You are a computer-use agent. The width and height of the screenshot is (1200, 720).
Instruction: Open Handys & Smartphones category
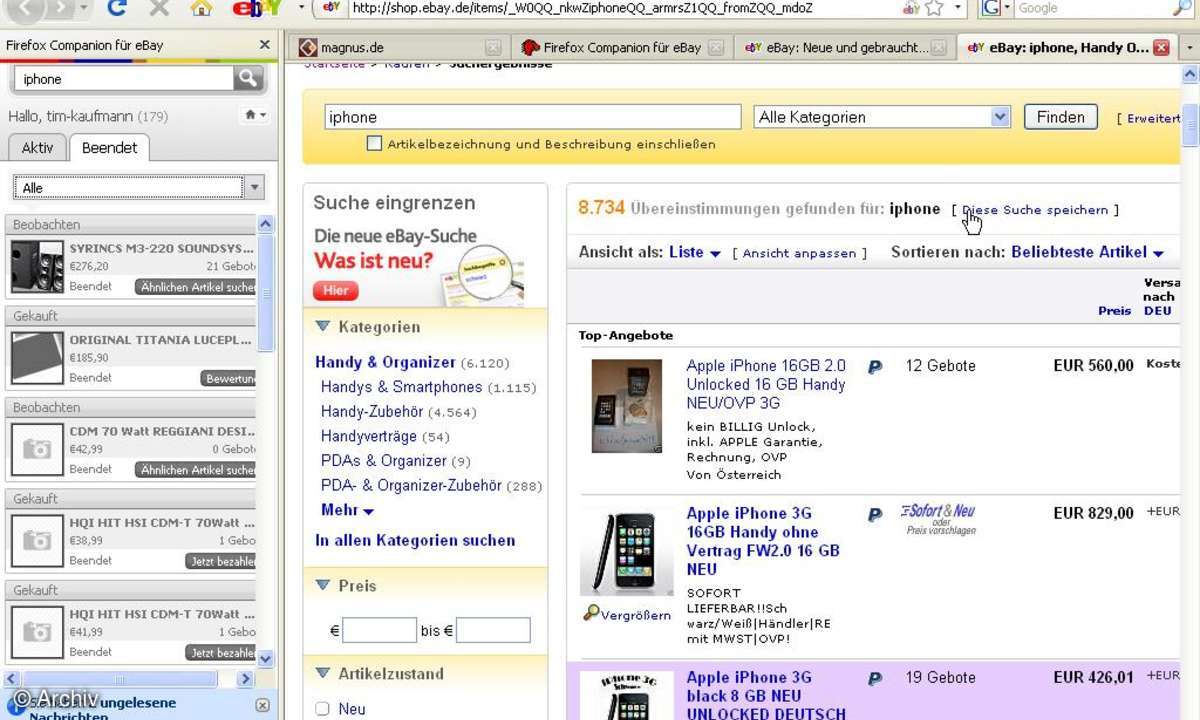pyautogui.click(x=401, y=387)
